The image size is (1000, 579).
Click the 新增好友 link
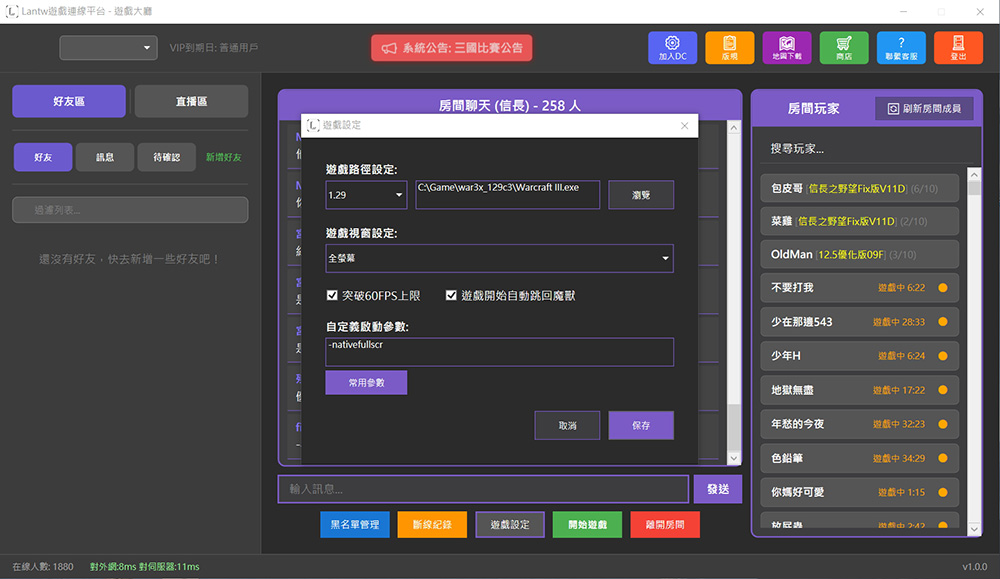[223, 158]
